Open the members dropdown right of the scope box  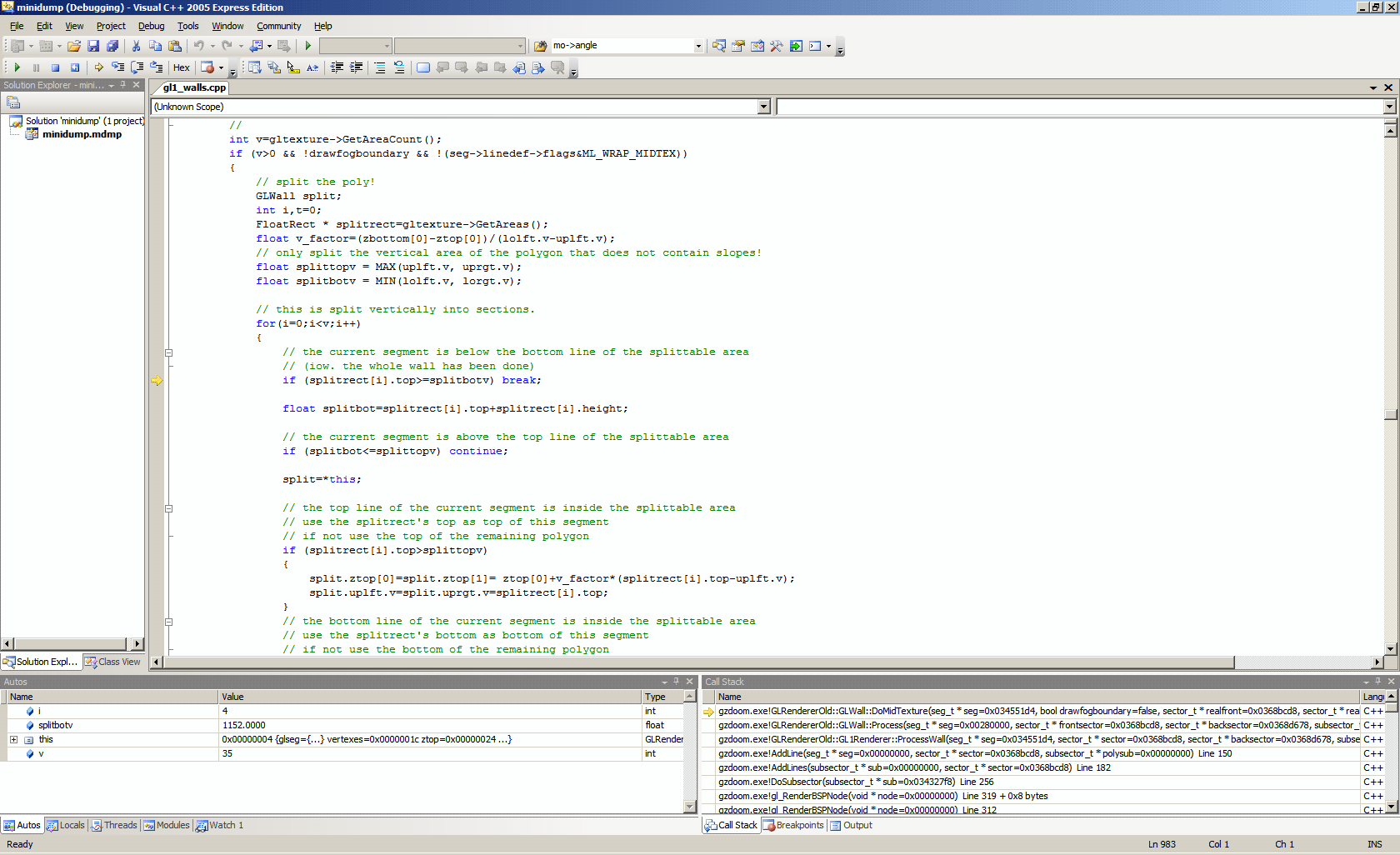coord(1389,107)
